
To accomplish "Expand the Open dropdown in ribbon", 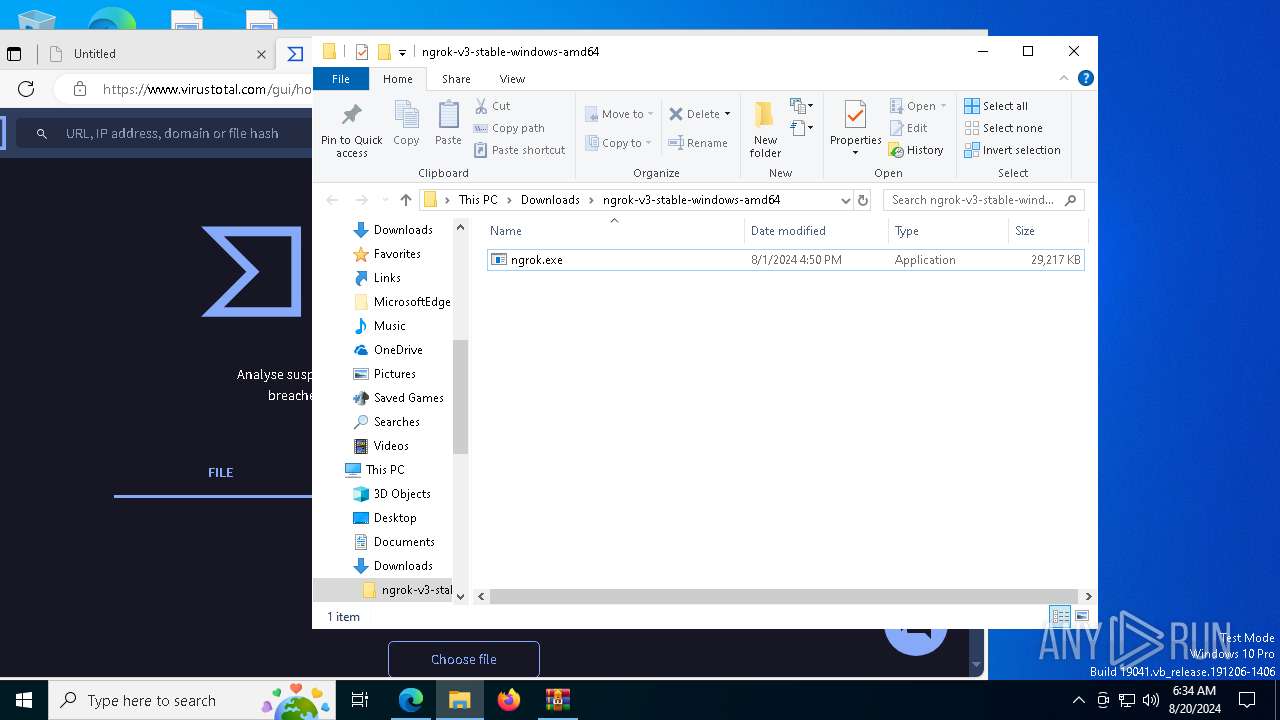I will pyautogui.click(x=943, y=106).
